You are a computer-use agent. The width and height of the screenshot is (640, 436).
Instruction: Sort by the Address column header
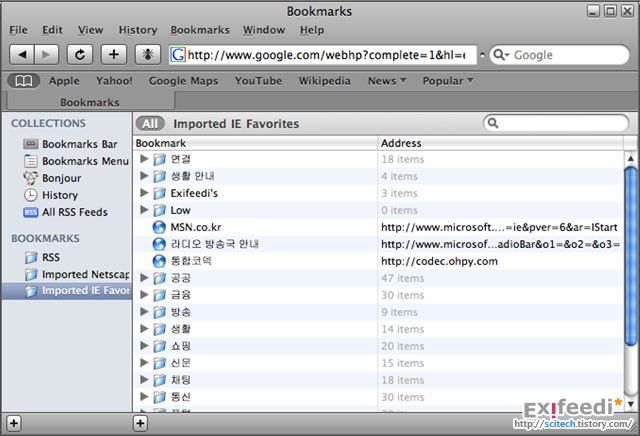pos(501,143)
